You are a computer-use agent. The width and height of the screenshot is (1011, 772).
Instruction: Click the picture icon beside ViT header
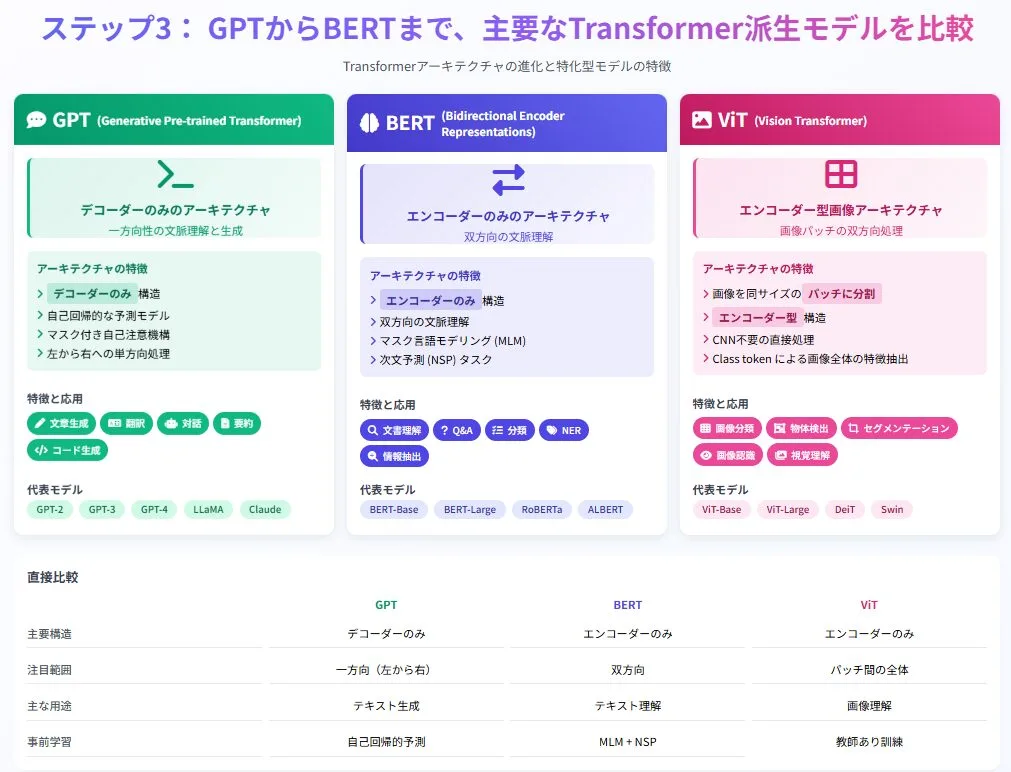(702, 120)
